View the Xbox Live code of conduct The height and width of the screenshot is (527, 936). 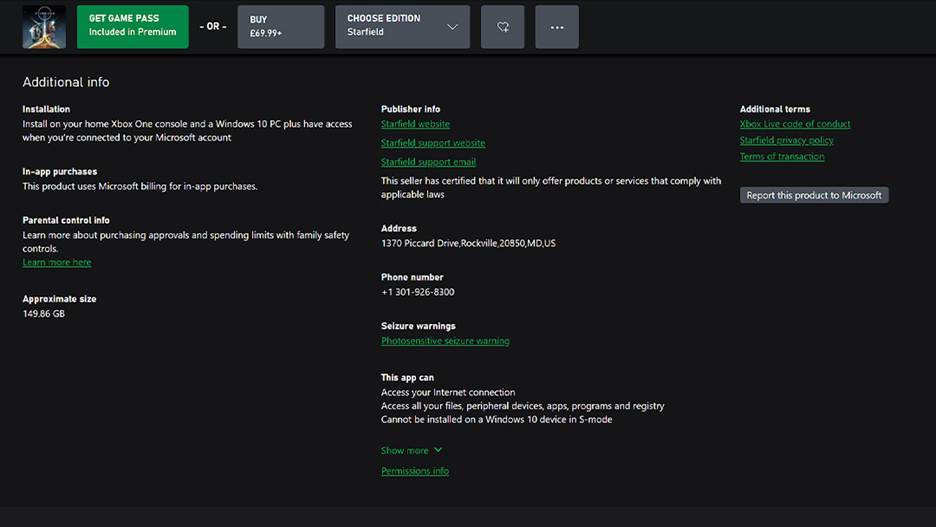click(795, 124)
